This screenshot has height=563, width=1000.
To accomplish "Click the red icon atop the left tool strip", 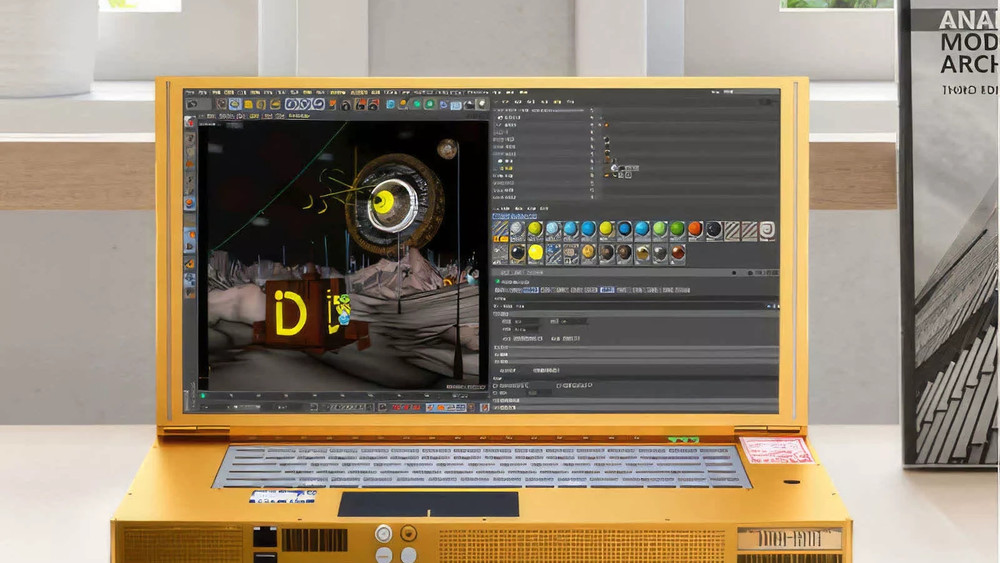I will point(190,122).
